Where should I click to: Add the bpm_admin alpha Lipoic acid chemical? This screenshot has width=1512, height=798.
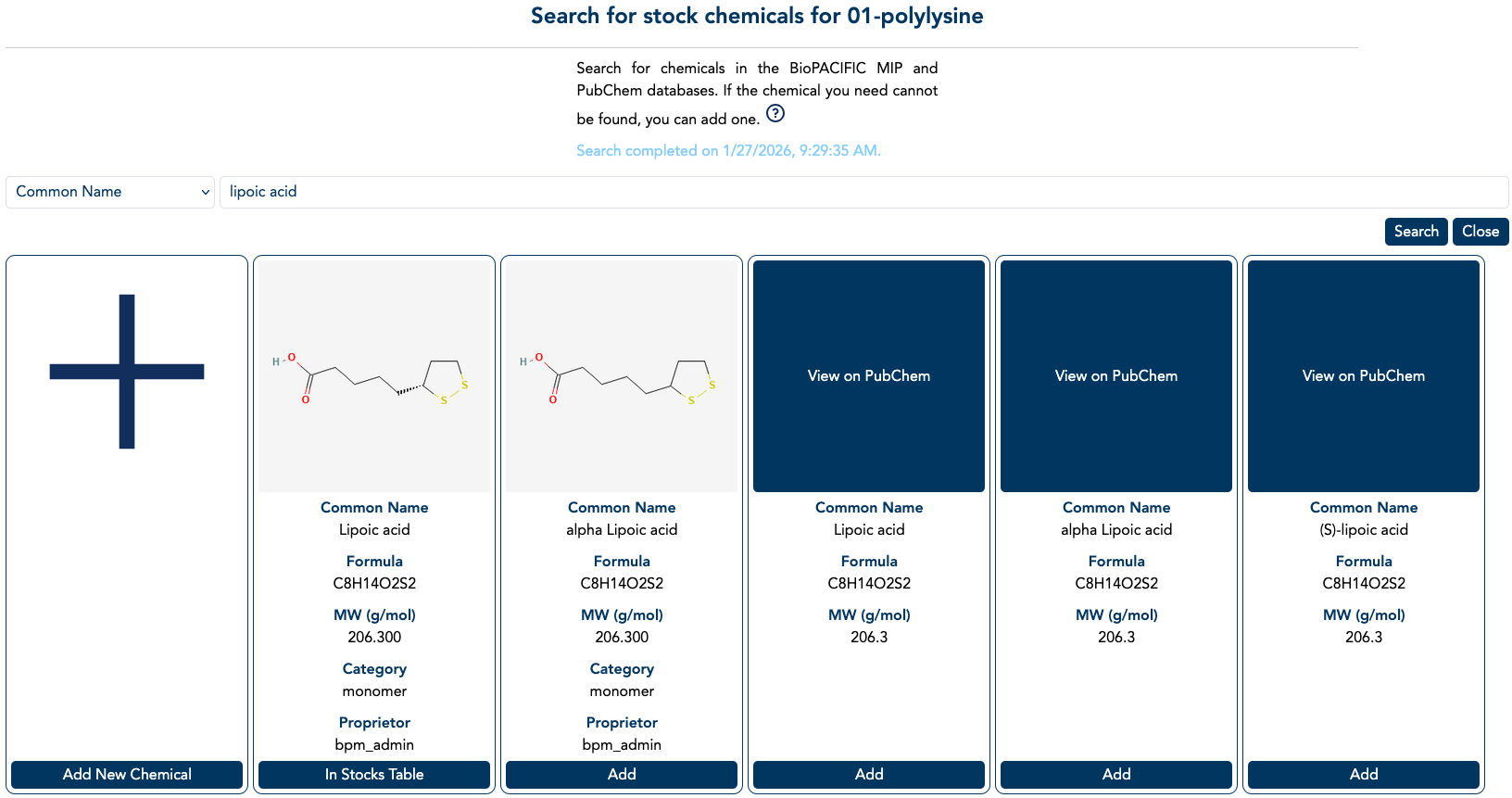[x=622, y=775]
